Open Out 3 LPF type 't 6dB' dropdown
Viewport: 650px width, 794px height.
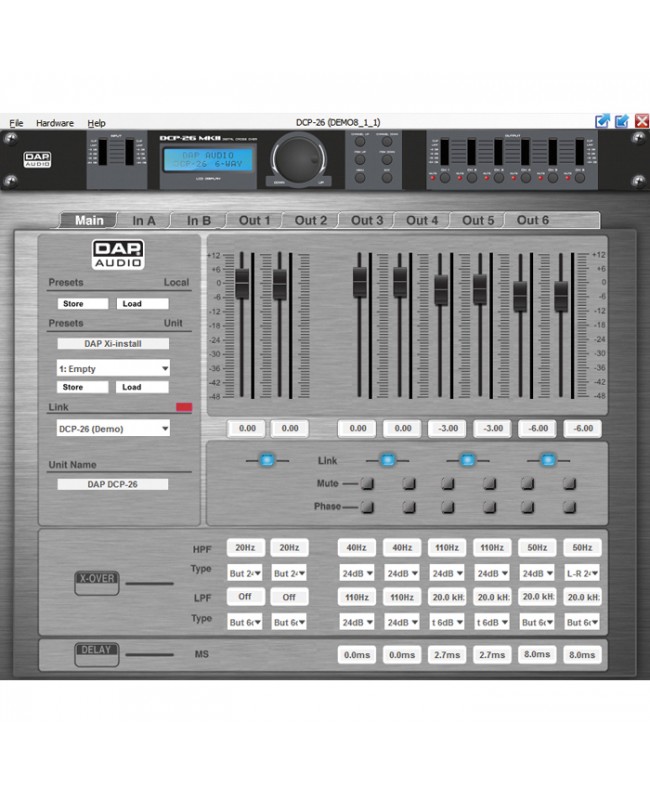[x=447, y=622]
